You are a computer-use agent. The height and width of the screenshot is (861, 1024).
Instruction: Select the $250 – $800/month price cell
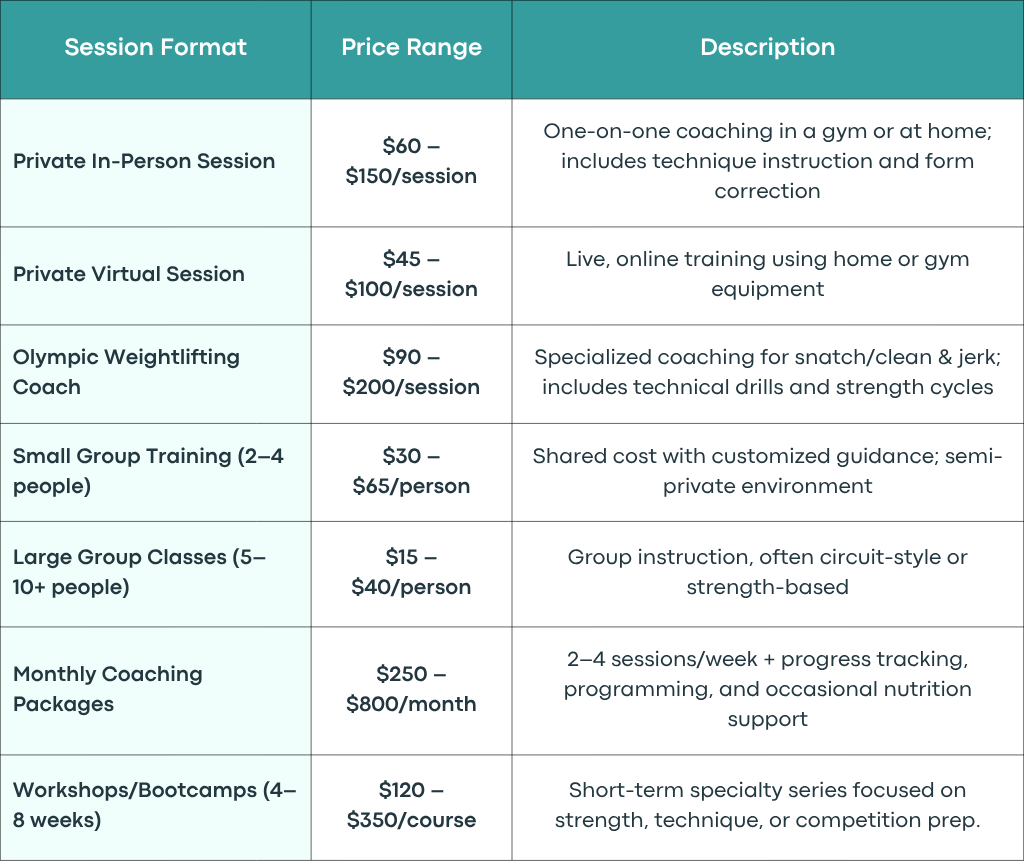[411, 690]
